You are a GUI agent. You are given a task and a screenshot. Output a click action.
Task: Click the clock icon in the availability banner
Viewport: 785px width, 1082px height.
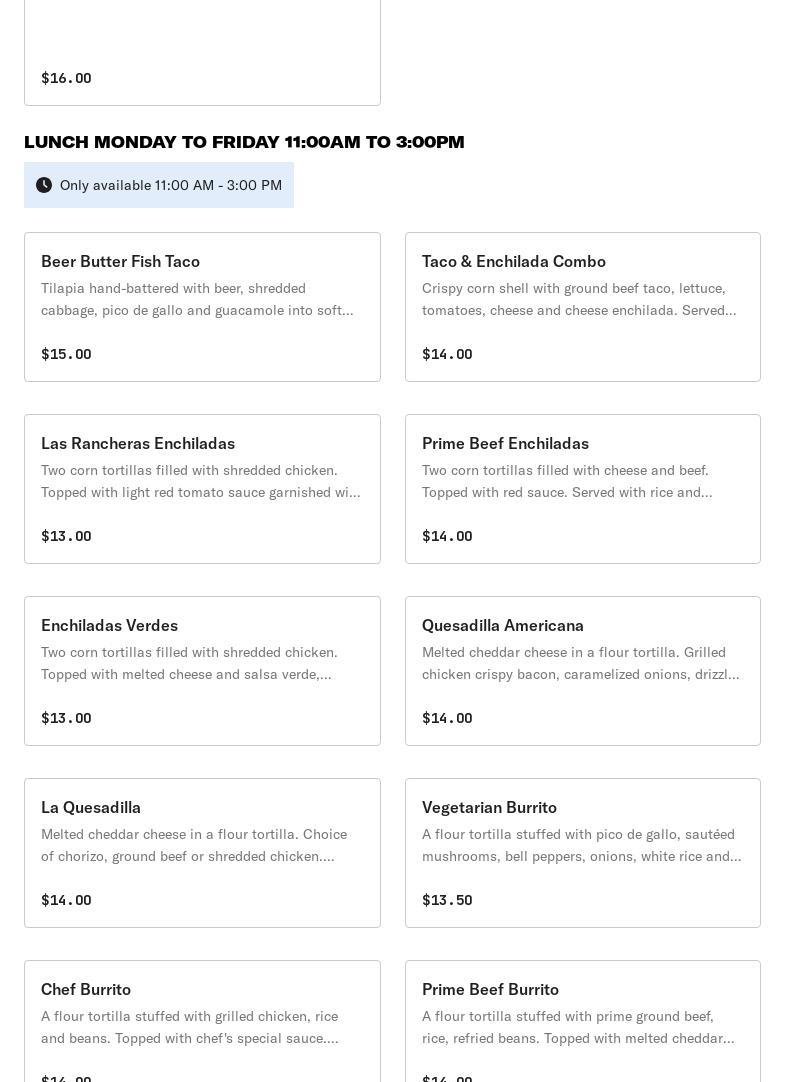44,185
